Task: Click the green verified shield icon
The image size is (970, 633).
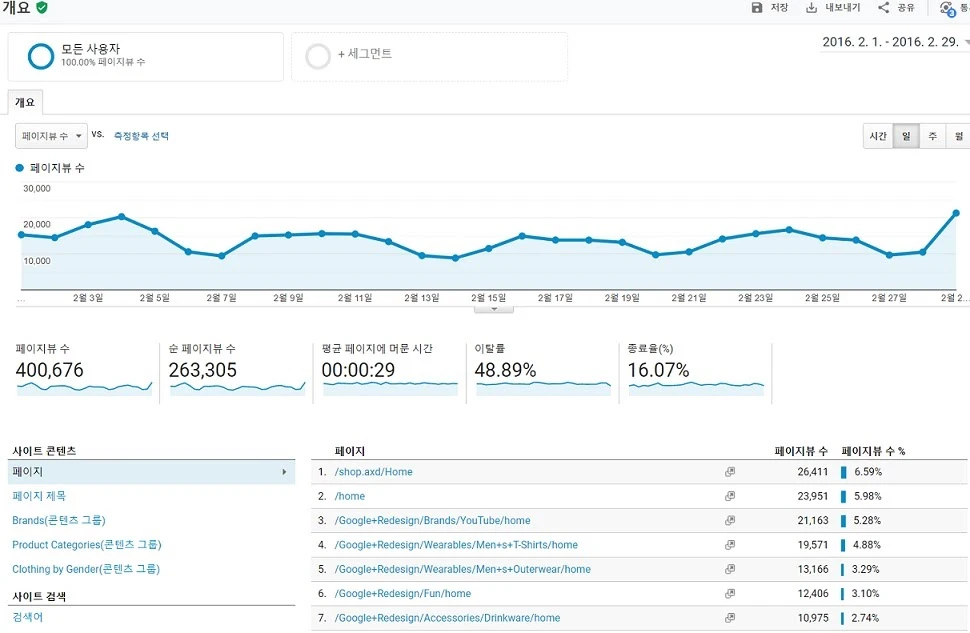Action: click(x=41, y=7)
